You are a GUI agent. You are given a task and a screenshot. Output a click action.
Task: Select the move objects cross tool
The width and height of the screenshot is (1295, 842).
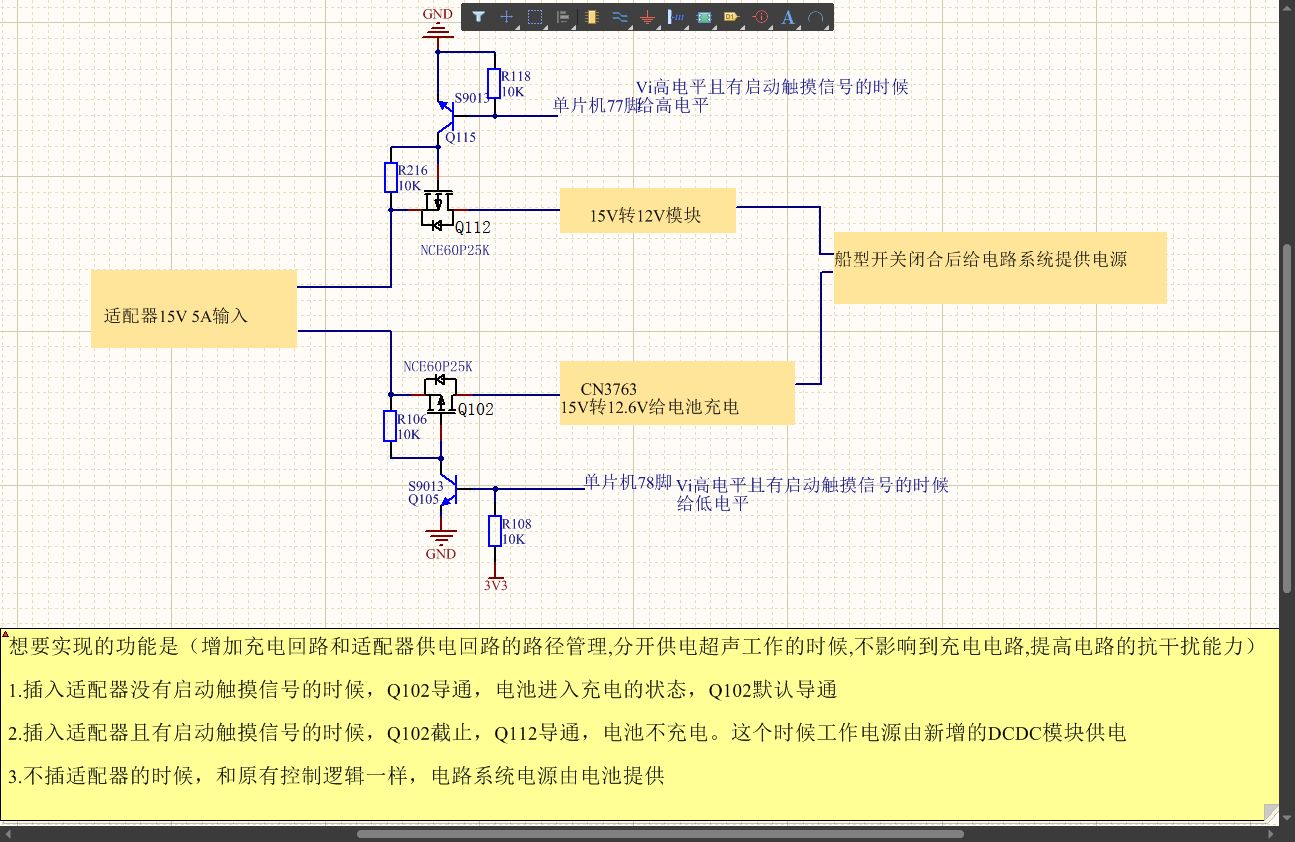tap(507, 17)
